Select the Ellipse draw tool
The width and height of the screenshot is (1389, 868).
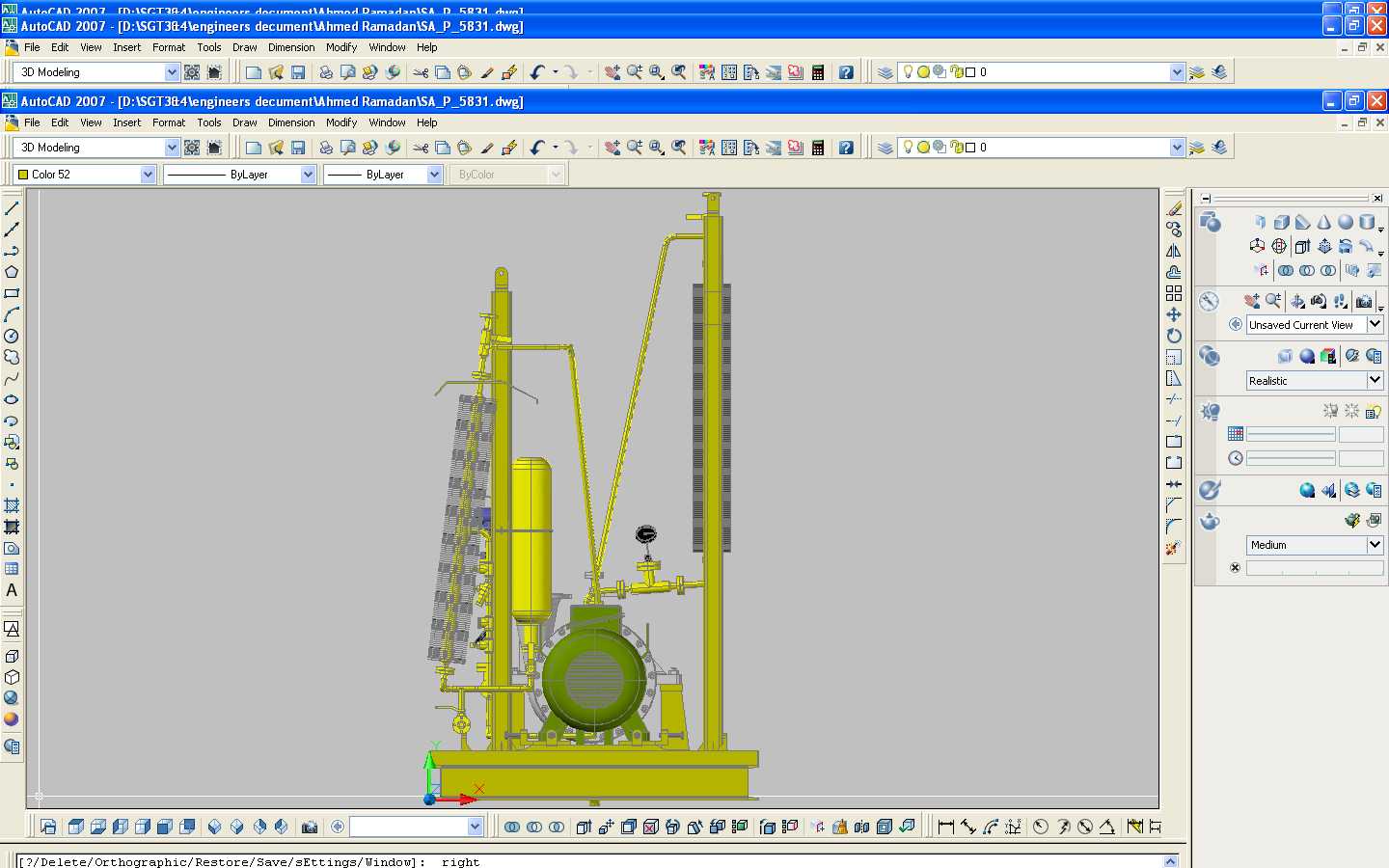click(12, 399)
